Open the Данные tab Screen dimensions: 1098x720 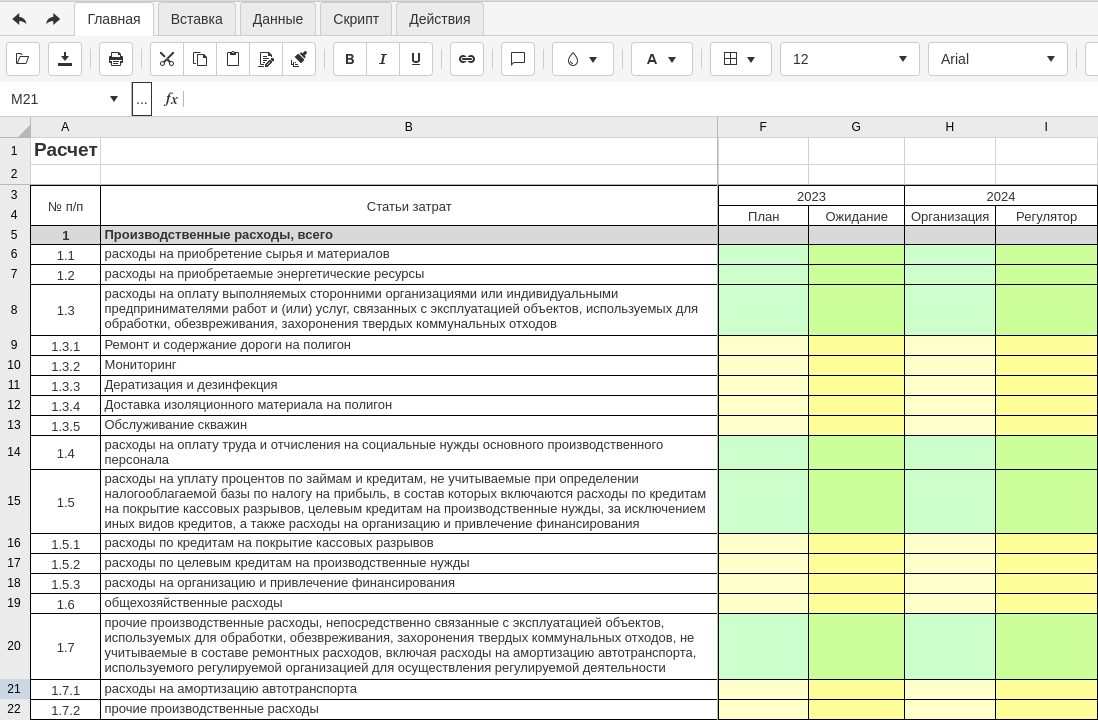click(278, 19)
